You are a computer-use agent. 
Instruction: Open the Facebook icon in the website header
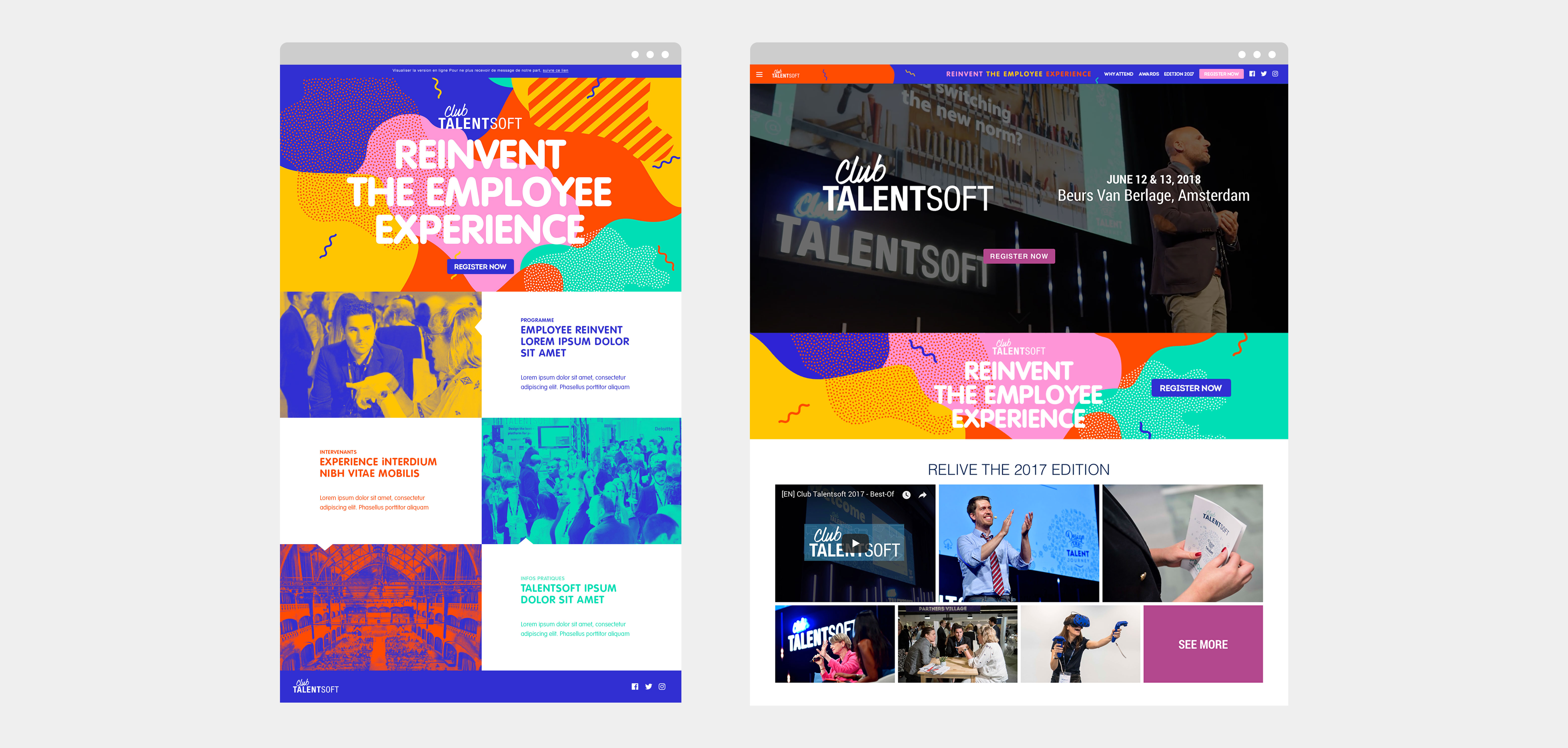(1252, 74)
